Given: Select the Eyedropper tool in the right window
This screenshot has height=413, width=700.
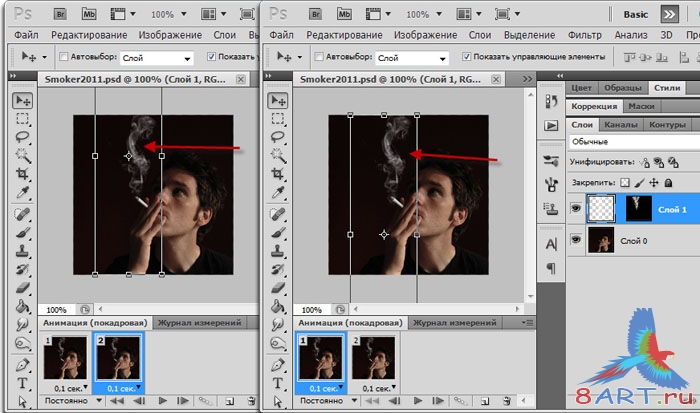Looking at the screenshot, I should 277,192.
